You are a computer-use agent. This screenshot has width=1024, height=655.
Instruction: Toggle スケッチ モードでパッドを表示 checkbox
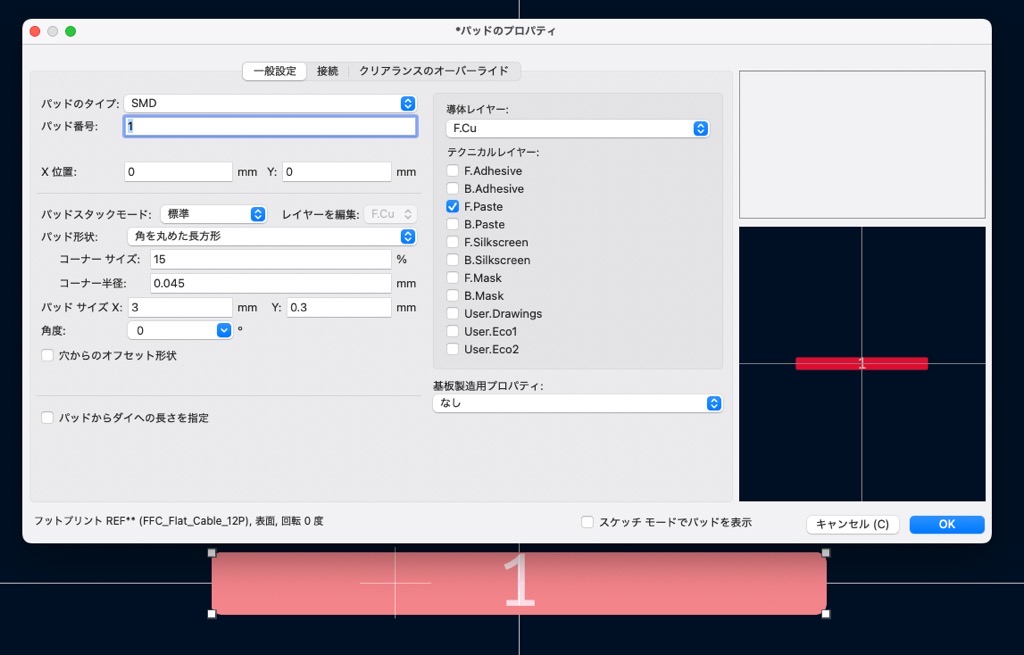pos(588,522)
